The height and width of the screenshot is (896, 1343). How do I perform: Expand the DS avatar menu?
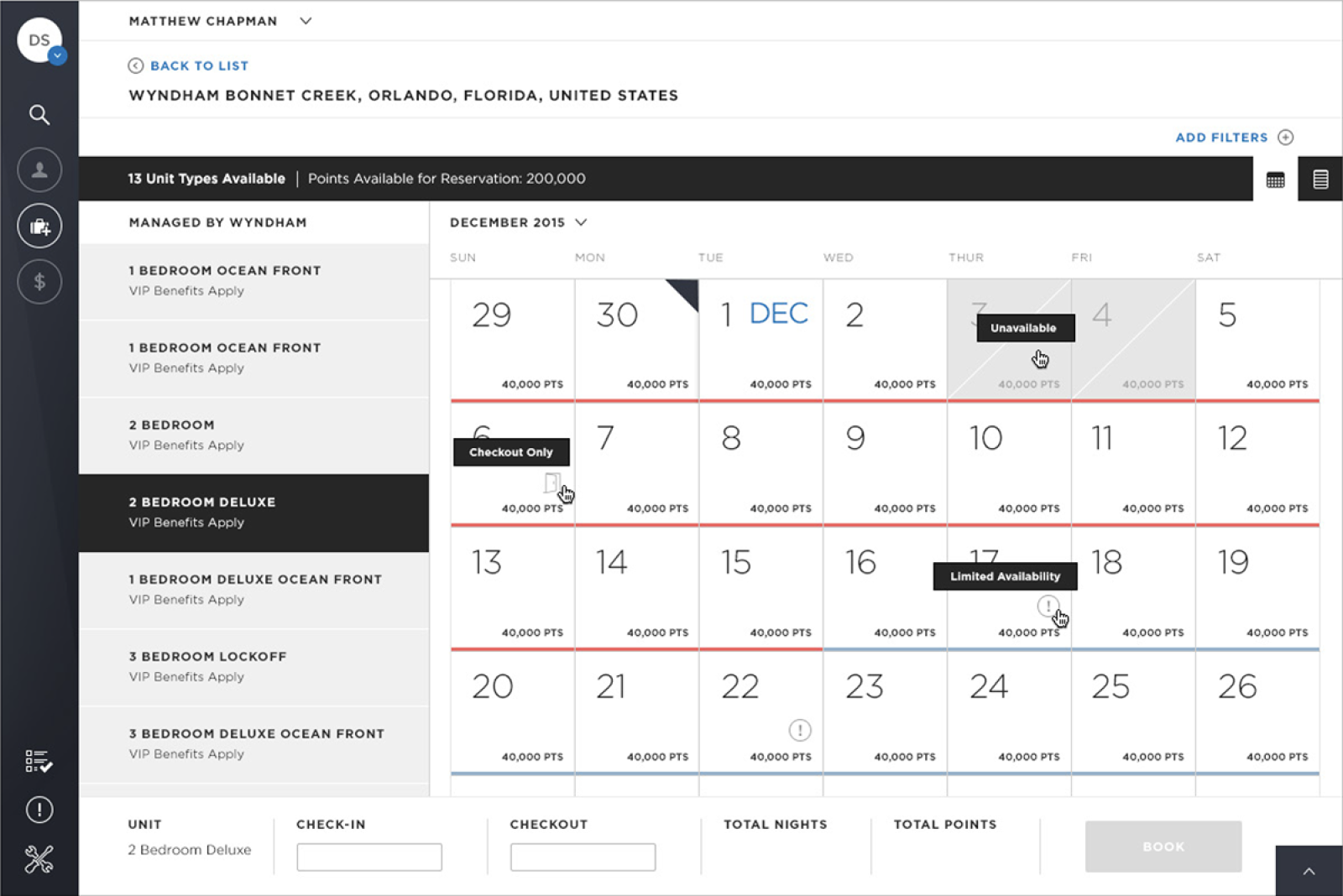tap(40, 39)
